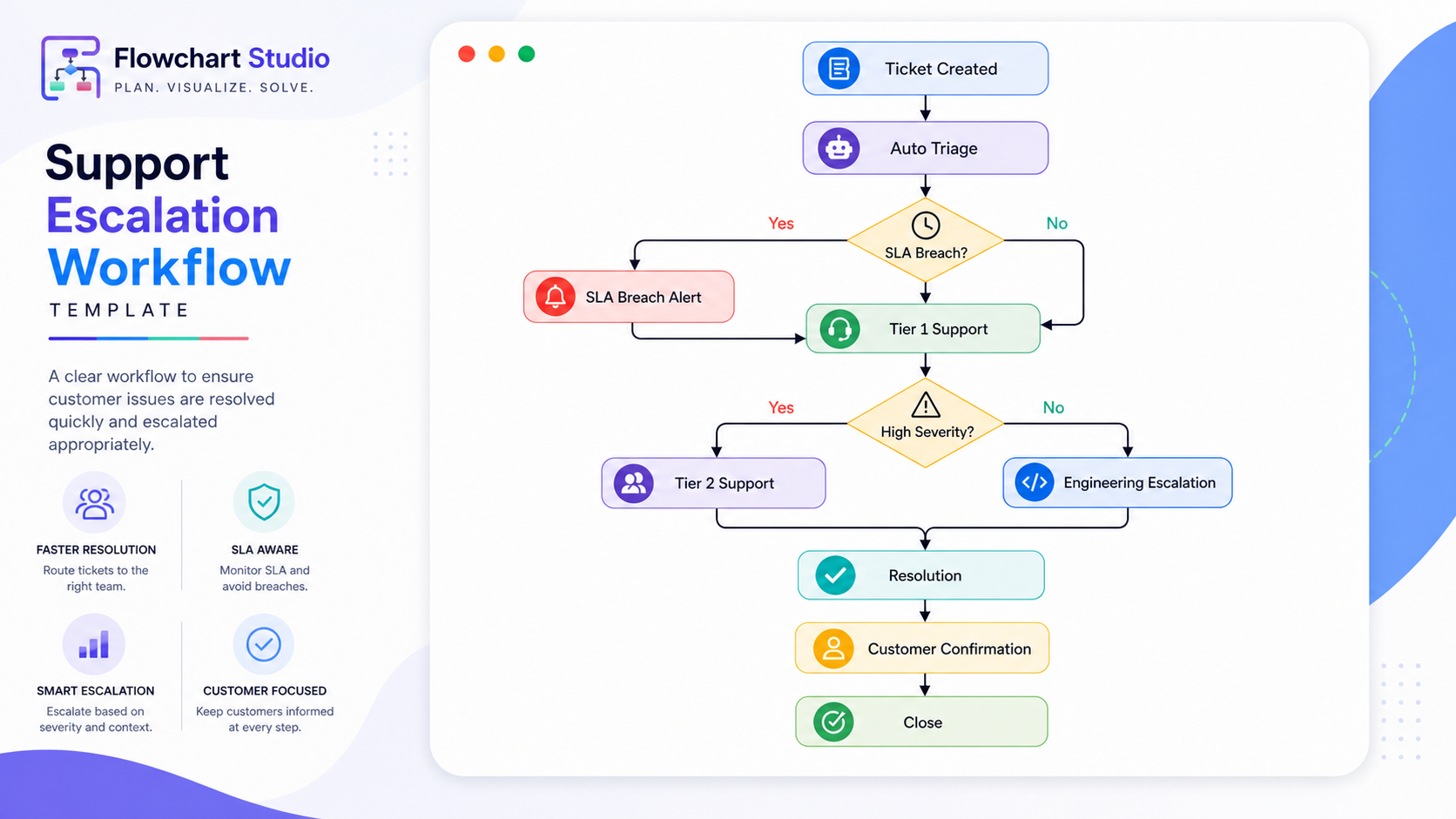
Task: Select the Tier 1 Support node
Action: coord(923,329)
